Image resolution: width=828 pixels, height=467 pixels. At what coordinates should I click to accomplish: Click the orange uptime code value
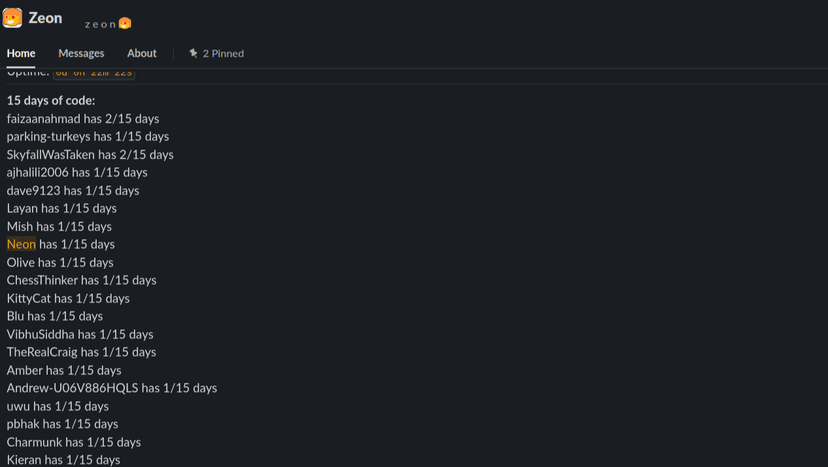[94, 72]
